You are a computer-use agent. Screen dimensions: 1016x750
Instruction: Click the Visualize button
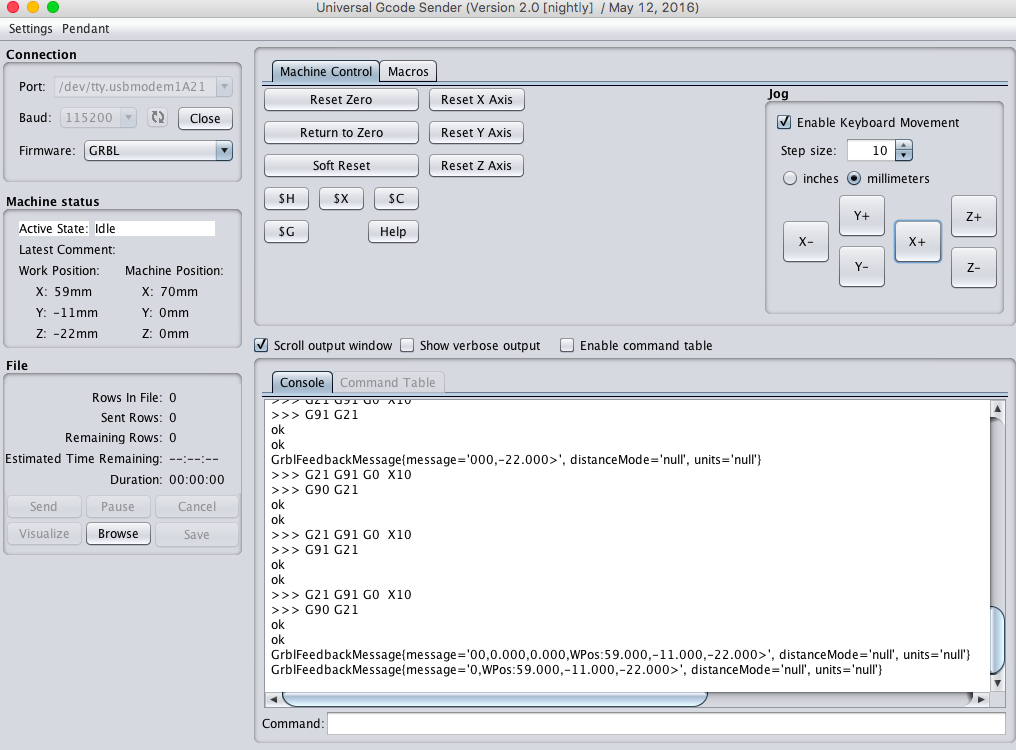[x=44, y=533]
